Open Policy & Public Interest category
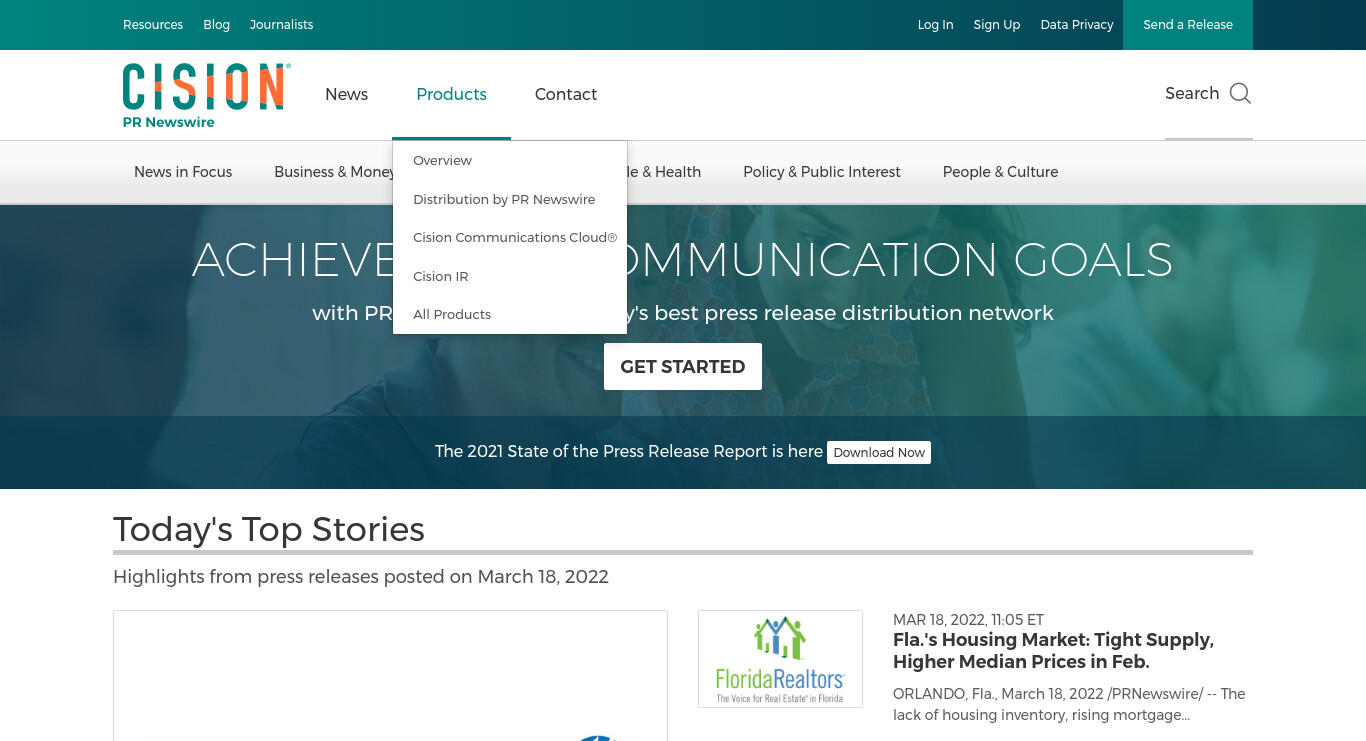The image size is (1366, 741). [x=822, y=172]
